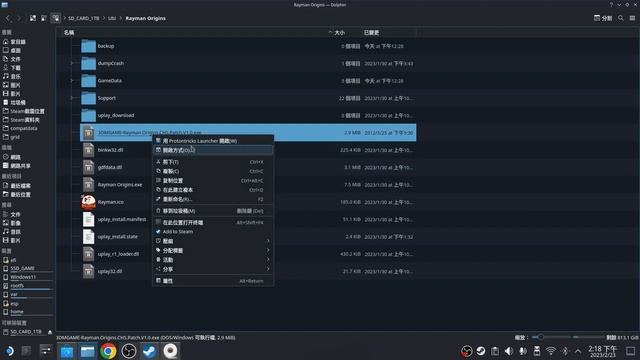Choose open terminal here entry
Screen dimensions: 640x360
[213, 223]
